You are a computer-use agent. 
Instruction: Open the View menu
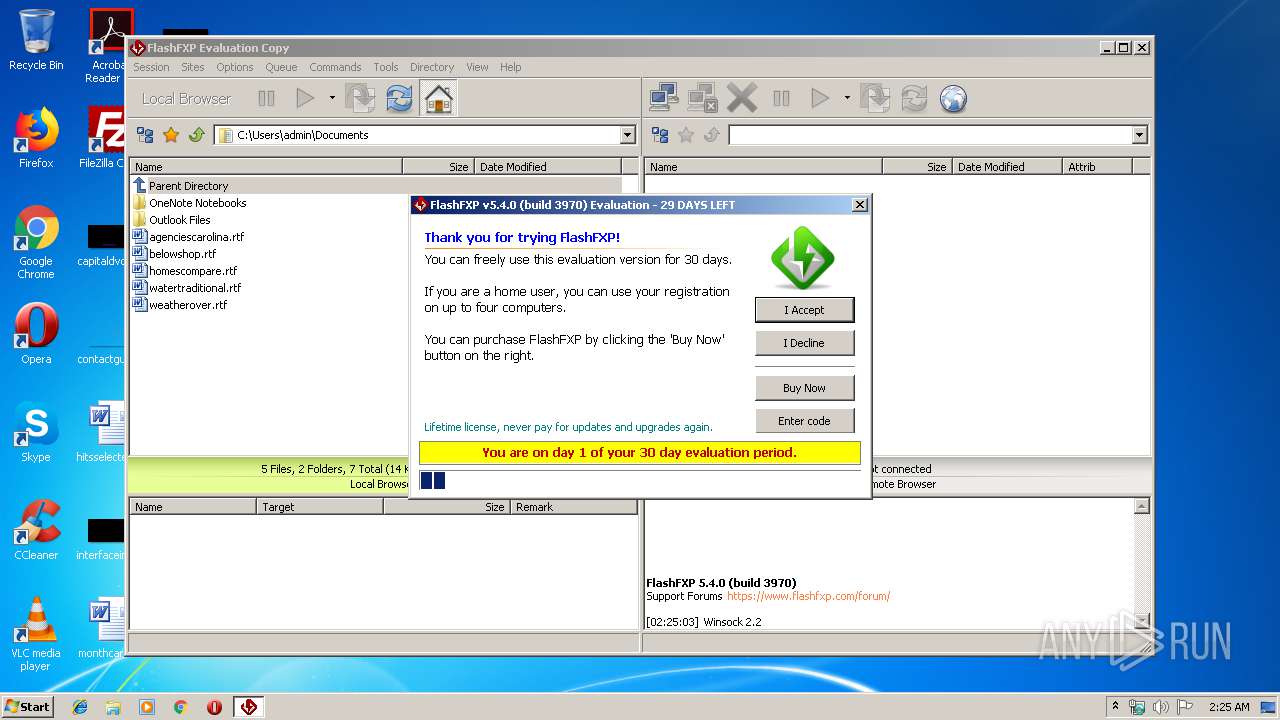click(x=477, y=67)
